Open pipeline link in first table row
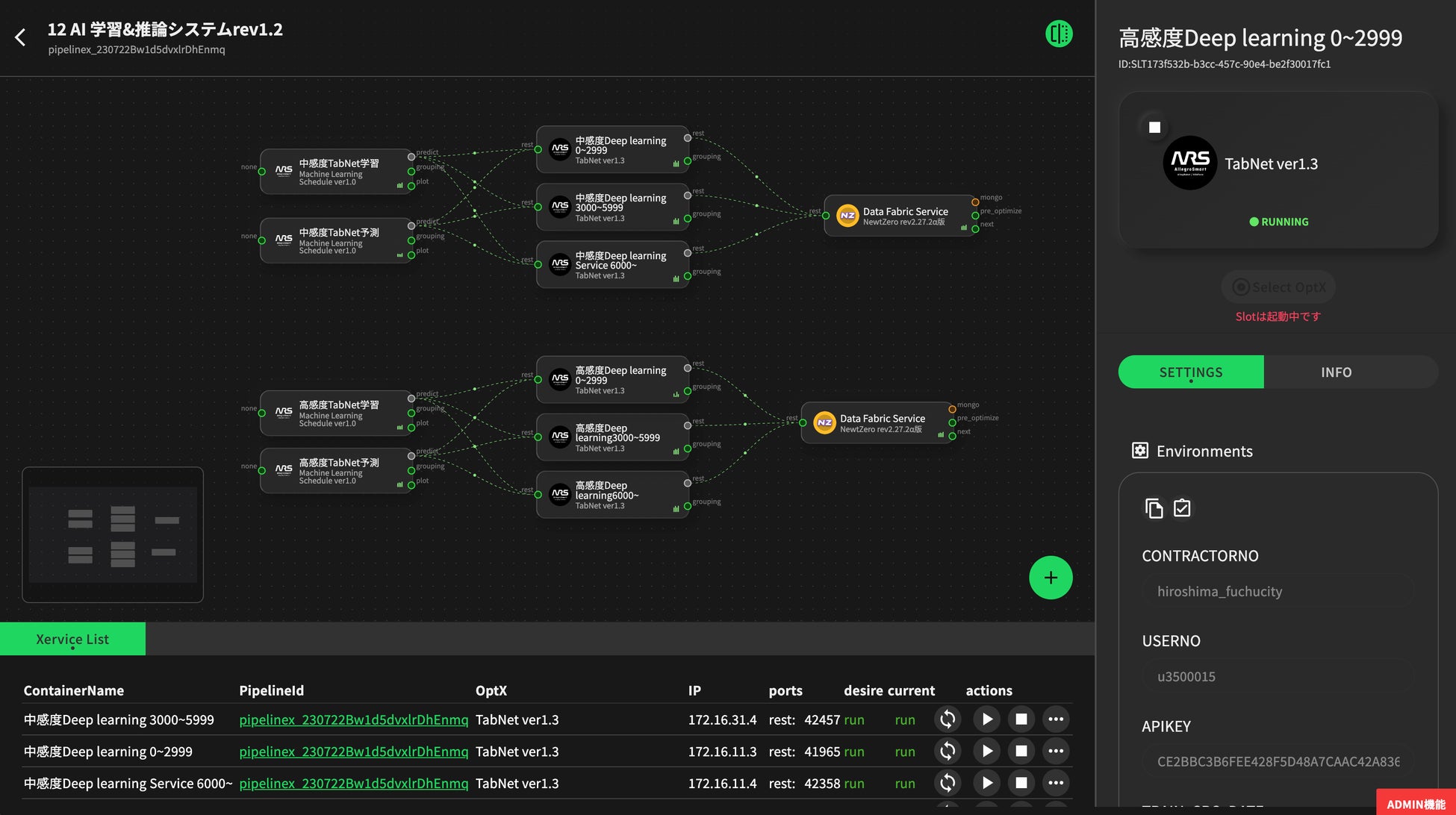The image size is (1456, 815). click(353, 720)
